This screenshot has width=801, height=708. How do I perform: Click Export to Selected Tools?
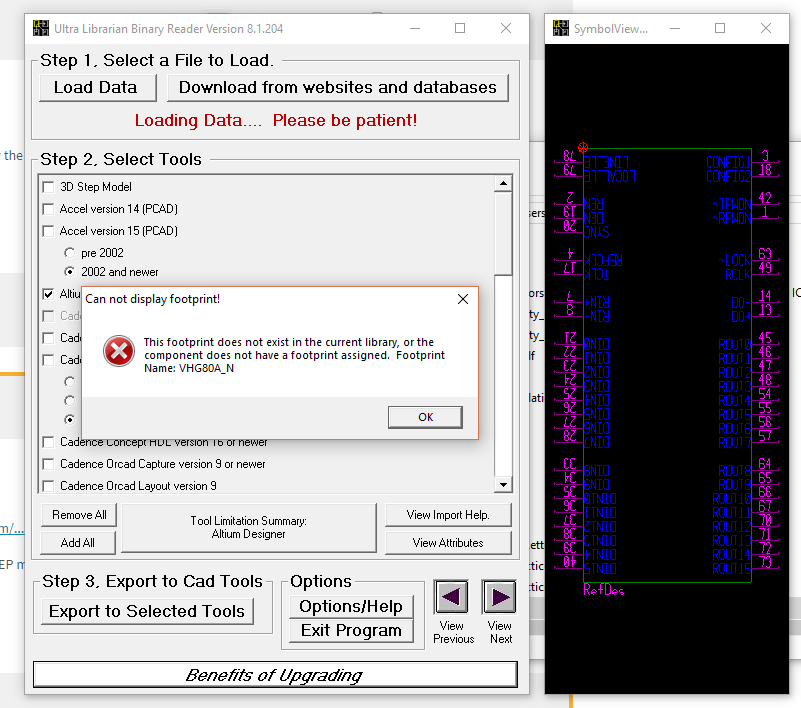(147, 611)
